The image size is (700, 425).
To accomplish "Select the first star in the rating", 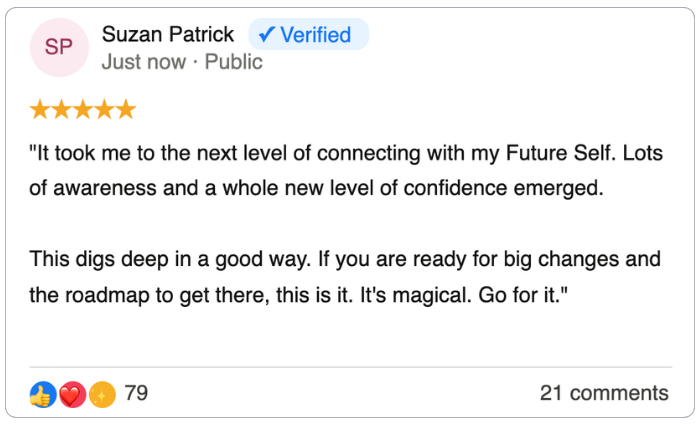I will point(40,110).
